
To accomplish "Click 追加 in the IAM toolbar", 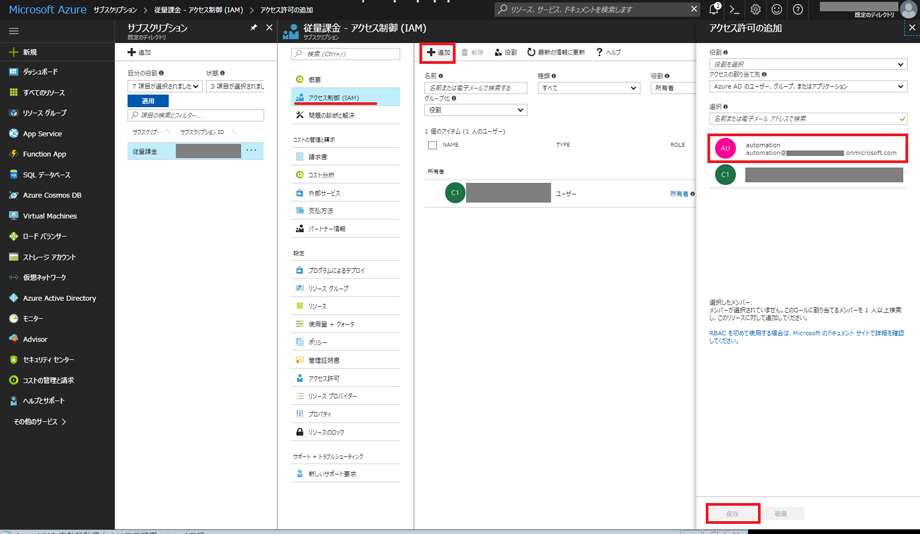I will coord(438,52).
